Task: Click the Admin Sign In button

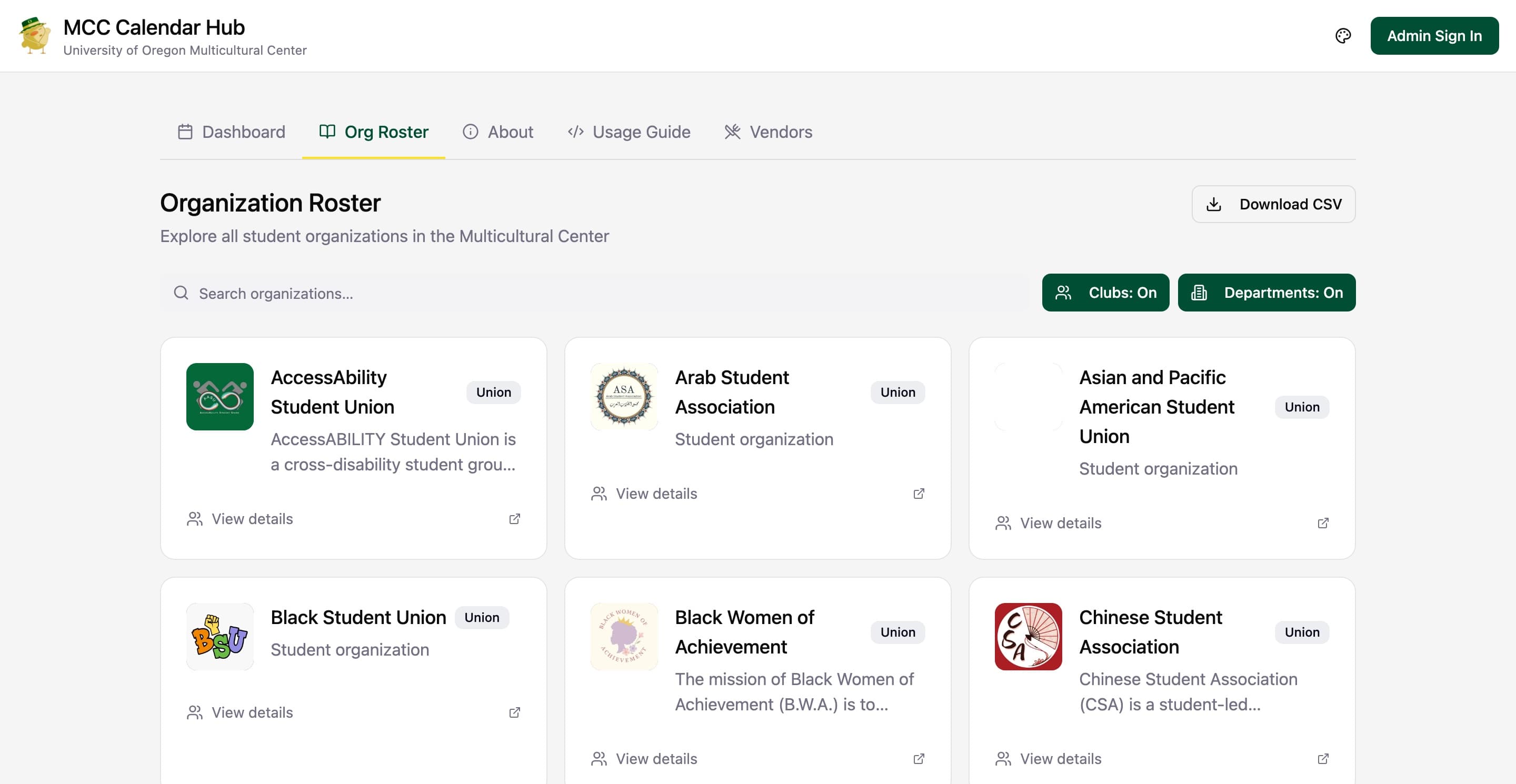Action: click(1434, 36)
